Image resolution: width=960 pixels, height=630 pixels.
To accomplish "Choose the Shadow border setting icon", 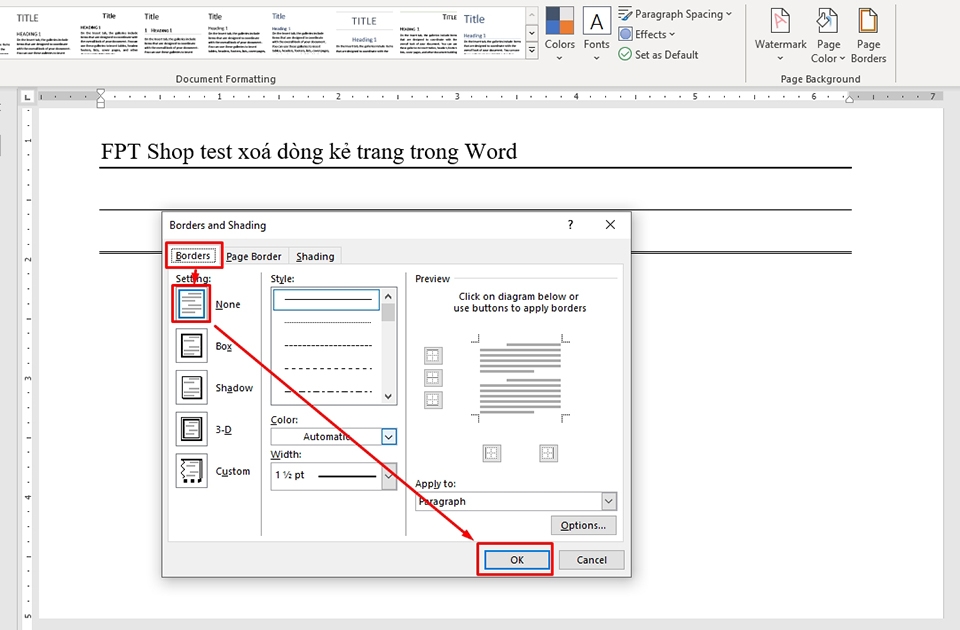I will coord(192,387).
